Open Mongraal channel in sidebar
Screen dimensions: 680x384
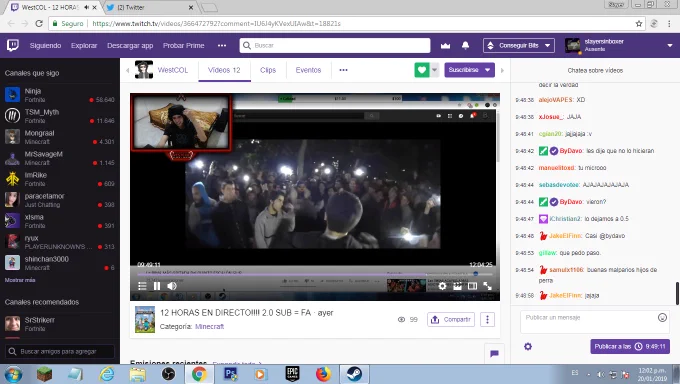(x=59, y=137)
